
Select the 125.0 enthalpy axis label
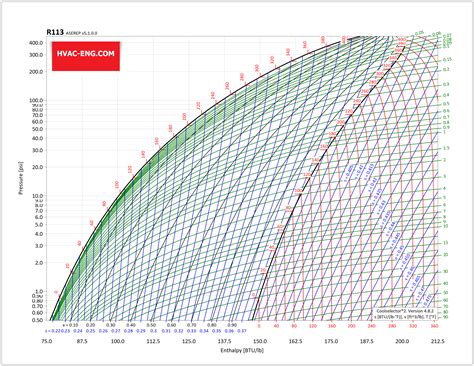[x=189, y=341]
